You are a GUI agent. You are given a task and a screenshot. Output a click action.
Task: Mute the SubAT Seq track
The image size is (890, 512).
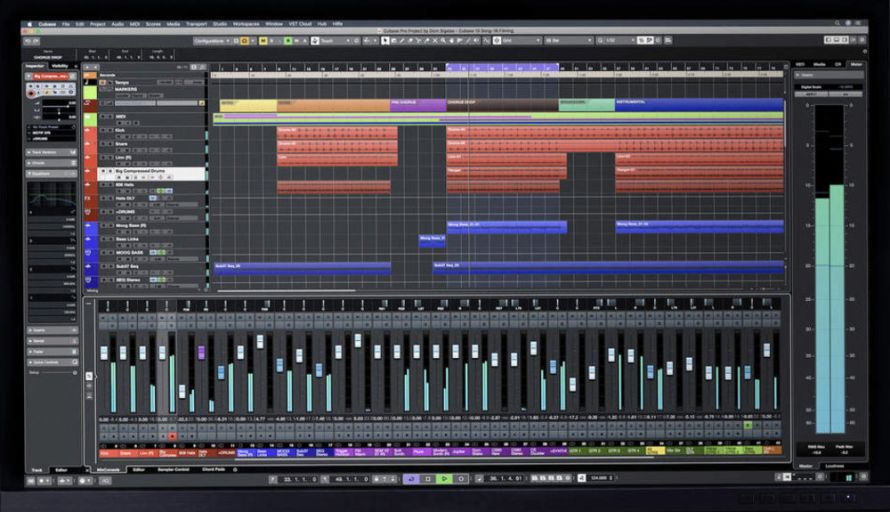click(103, 266)
